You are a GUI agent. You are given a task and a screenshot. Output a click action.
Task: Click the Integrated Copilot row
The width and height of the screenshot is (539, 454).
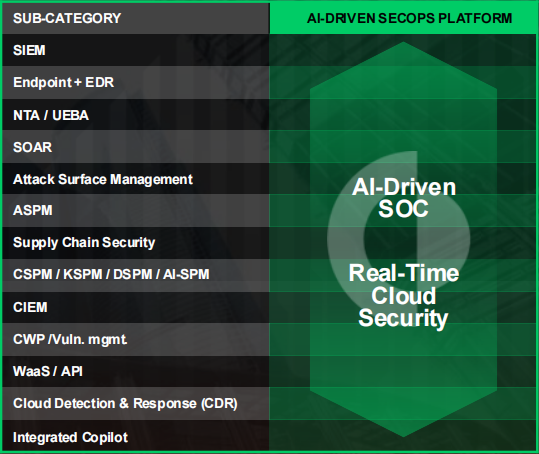coord(136,435)
